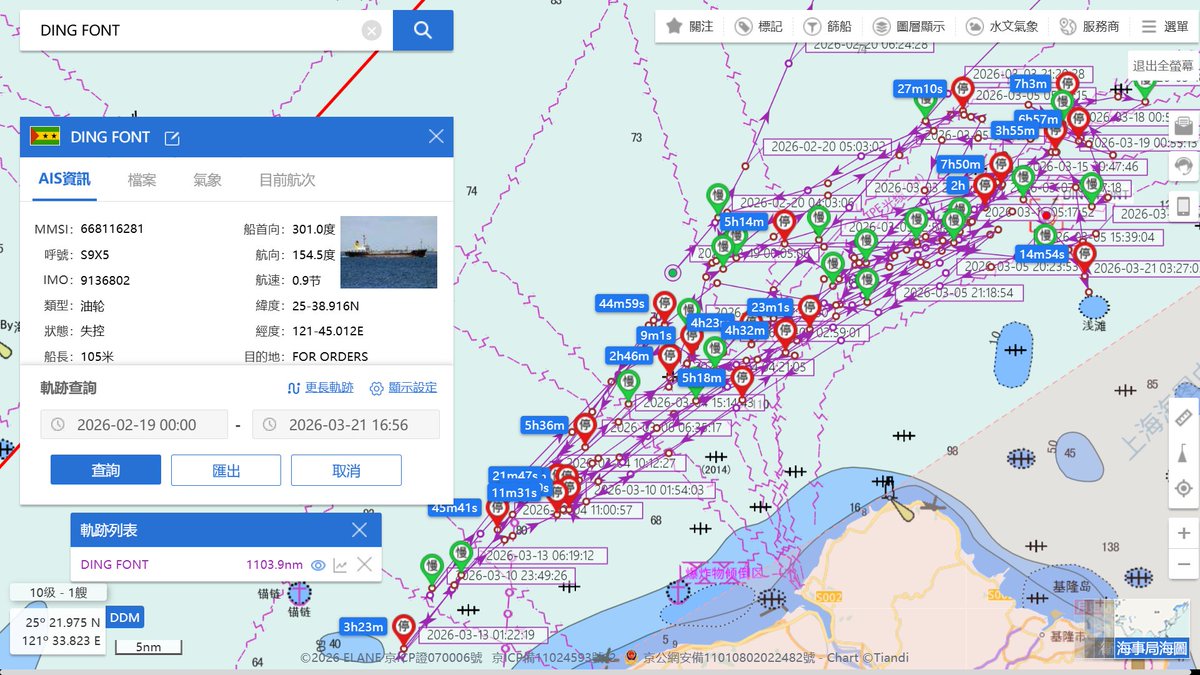This screenshot has width=1200, height=675.
Task: Click the 5h14m stop label
Action: click(x=744, y=221)
